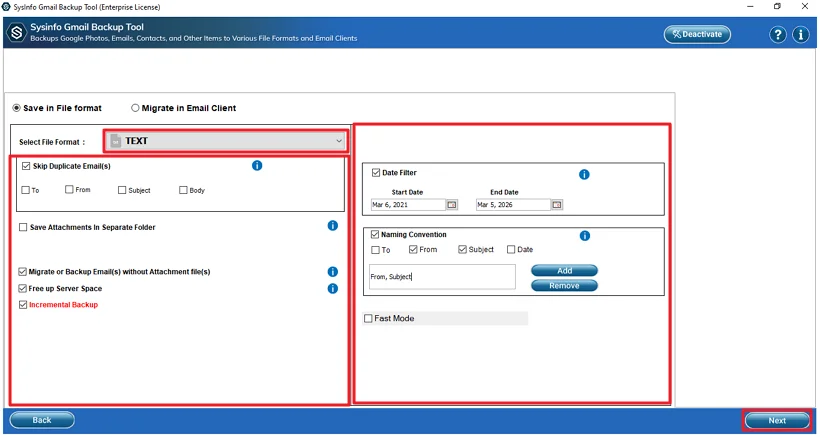This screenshot has width=820, height=437.
Task: Check the Subject option under Skip Duplicate
Action: point(122,190)
